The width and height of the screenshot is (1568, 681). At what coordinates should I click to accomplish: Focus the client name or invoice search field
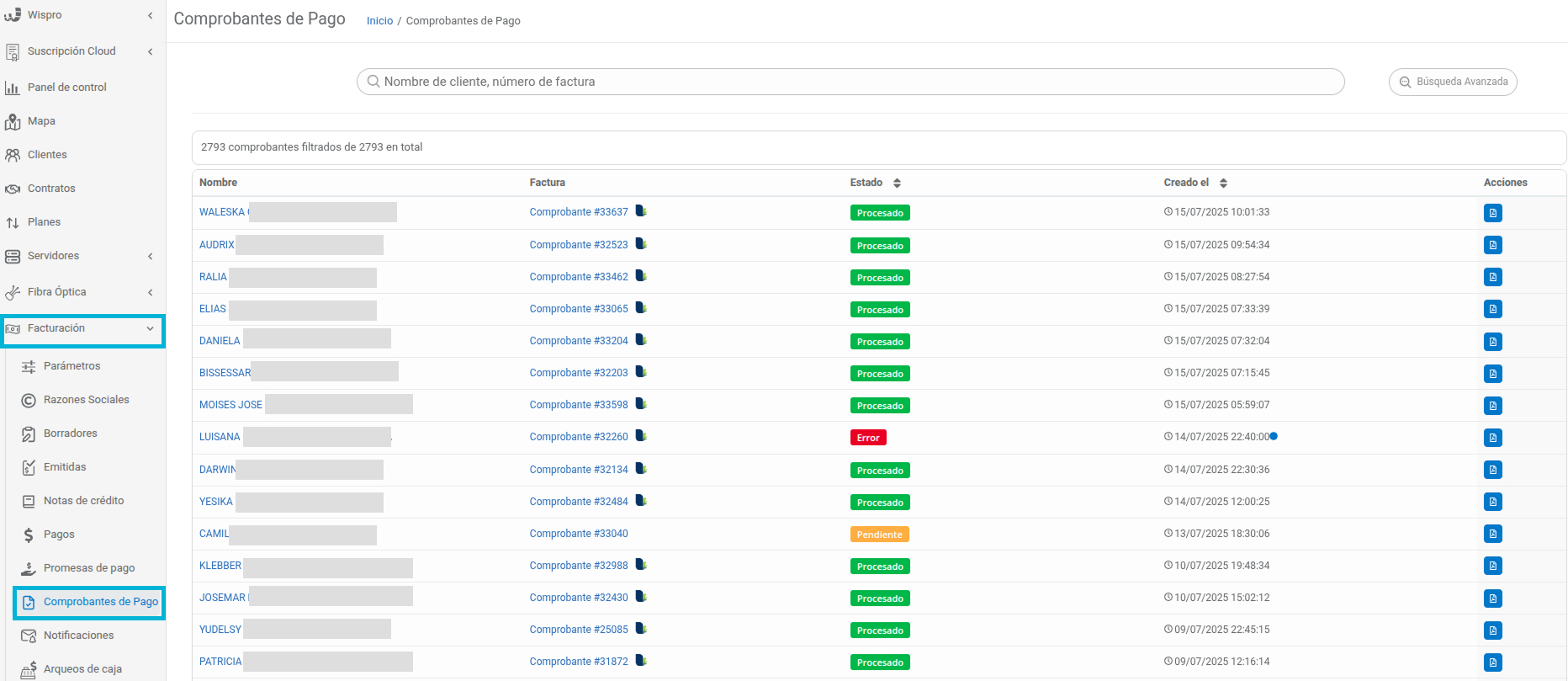(850, 82)
